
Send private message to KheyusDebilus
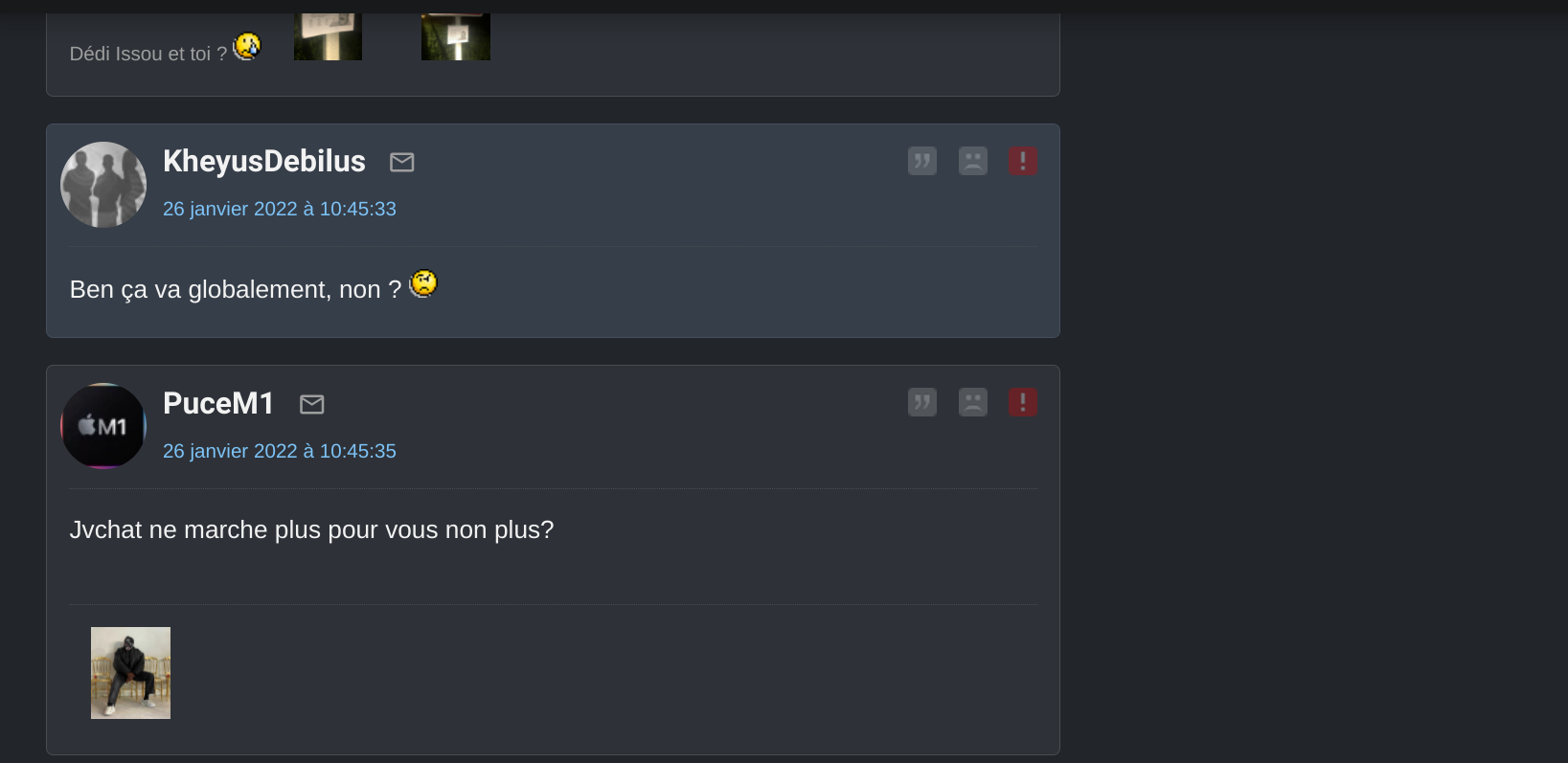(x=402, y=163)
